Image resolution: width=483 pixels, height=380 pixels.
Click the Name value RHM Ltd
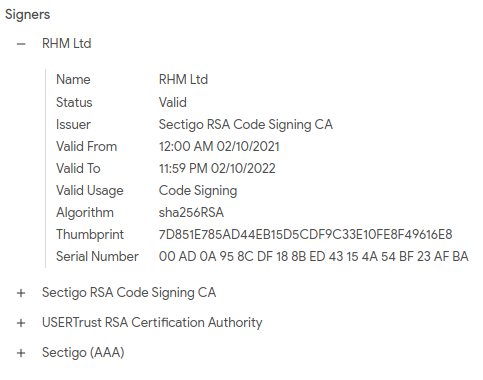[183, 80]
